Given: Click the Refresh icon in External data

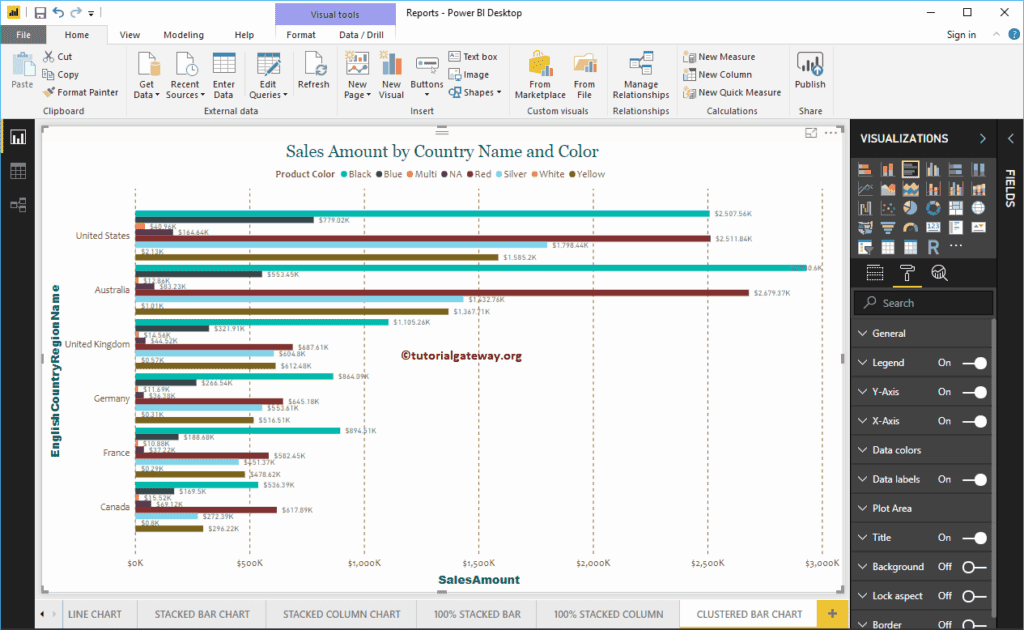Looking at the screenshot, I should tap(313, 70).
